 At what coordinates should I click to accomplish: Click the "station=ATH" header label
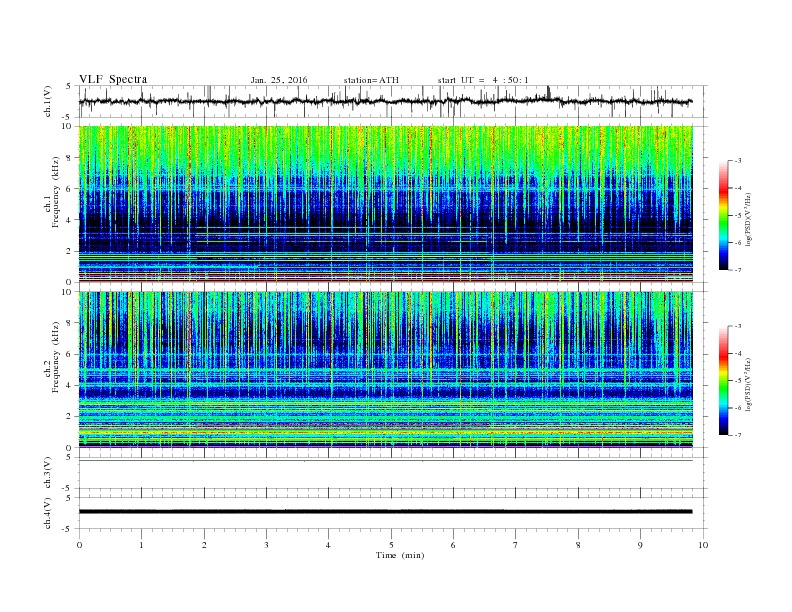(x=371, y=80)
